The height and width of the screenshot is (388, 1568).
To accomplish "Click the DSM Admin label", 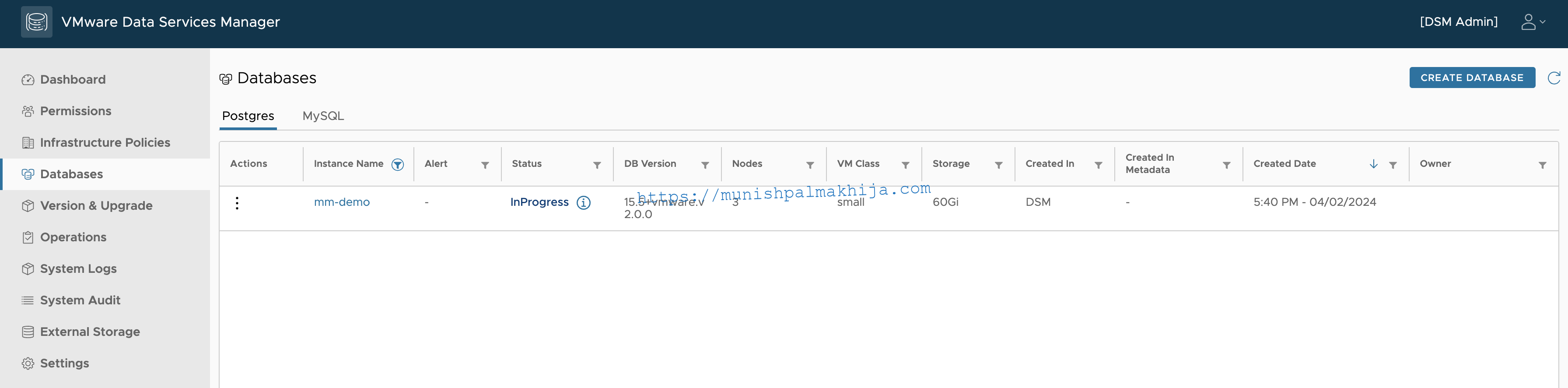I will tap(1459, 22).
